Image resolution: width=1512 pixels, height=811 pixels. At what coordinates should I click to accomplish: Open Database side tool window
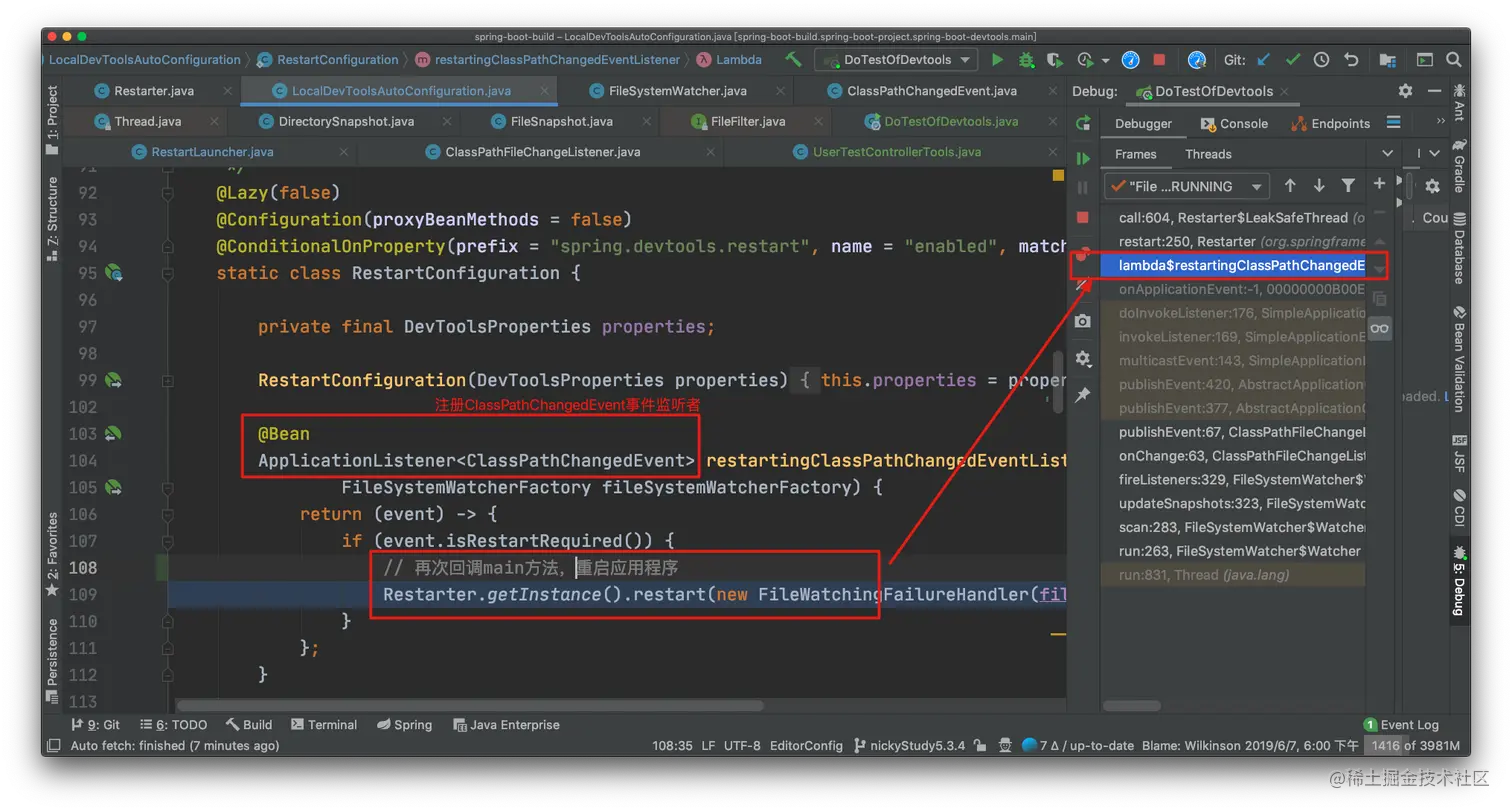pos(1459,249)
